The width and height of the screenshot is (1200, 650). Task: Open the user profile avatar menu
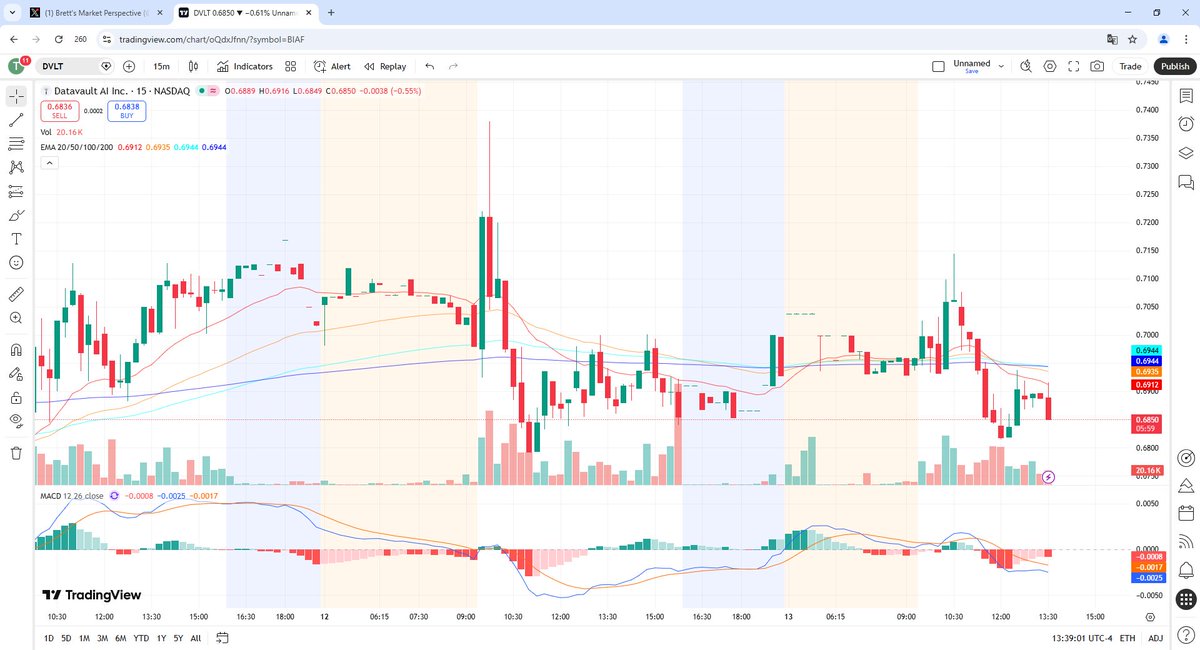click(x=17, y=66)
